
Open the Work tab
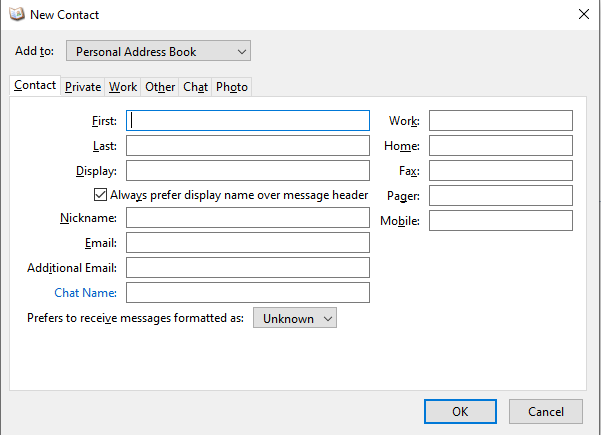point(123,87)
